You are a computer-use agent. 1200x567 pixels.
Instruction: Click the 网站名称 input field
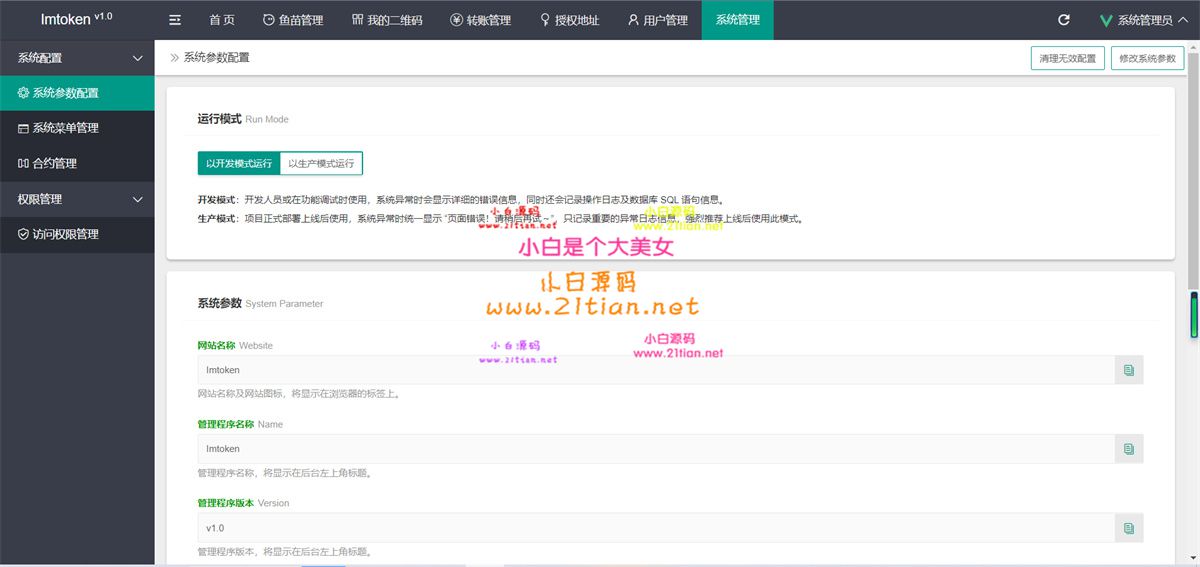pos(656,370)
